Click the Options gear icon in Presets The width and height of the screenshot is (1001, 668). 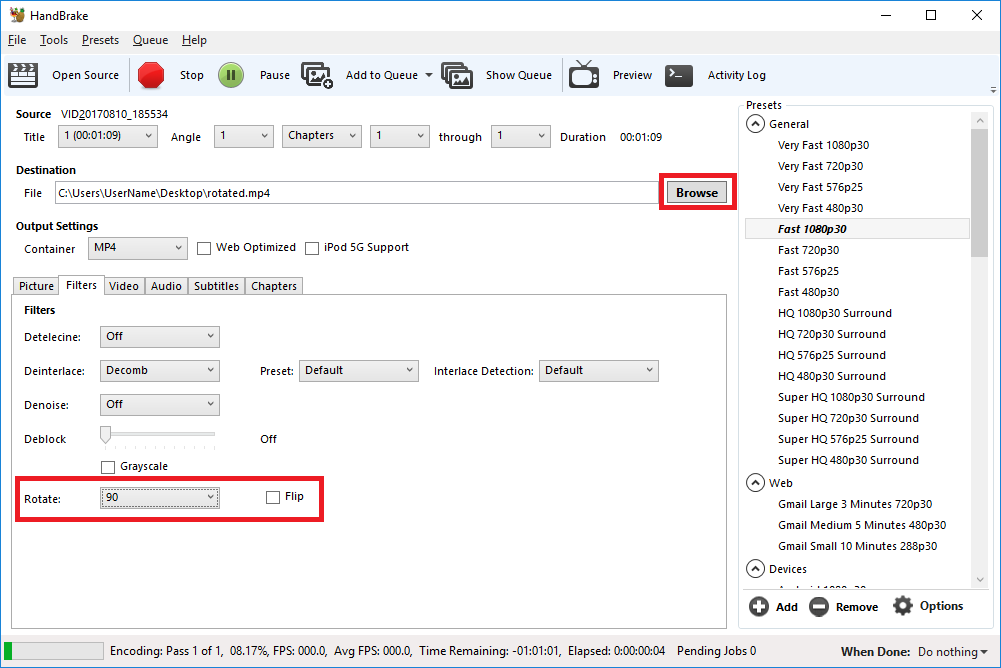(903, 606)
